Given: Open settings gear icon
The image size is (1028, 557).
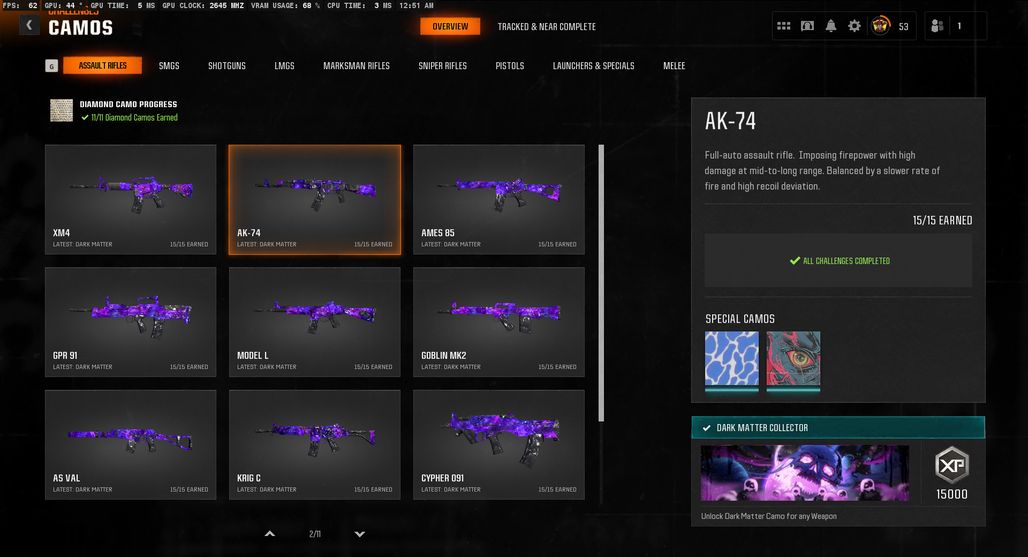Looking at the screenshot, I should point(854,26).
